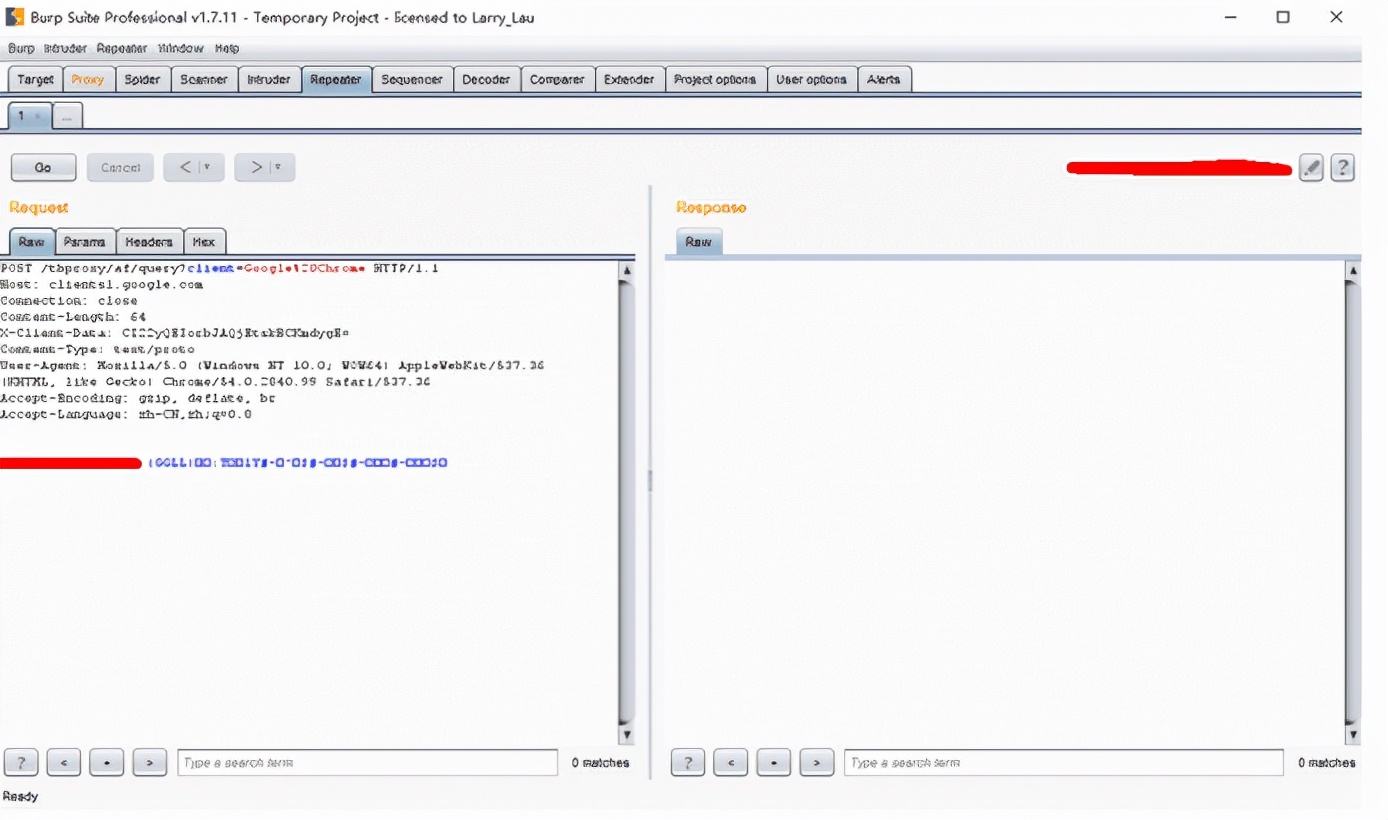Screen dimensions: 1388x820
Task: Select the request Hex tab
Action: coord(204,242)
